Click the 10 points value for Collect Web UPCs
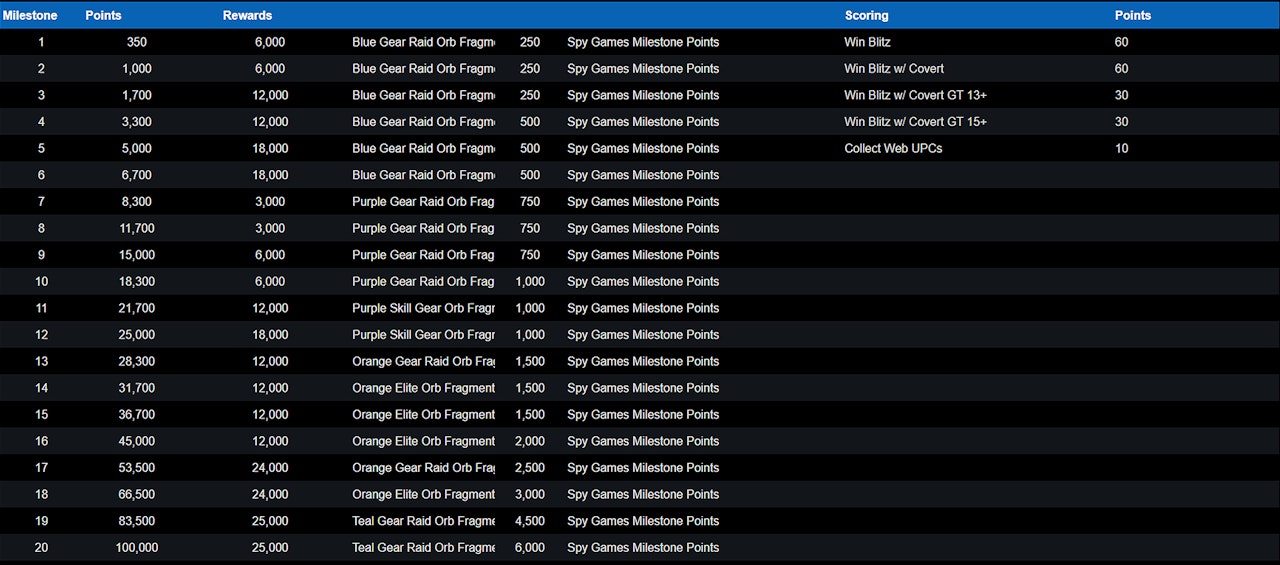 point(1121,148)
